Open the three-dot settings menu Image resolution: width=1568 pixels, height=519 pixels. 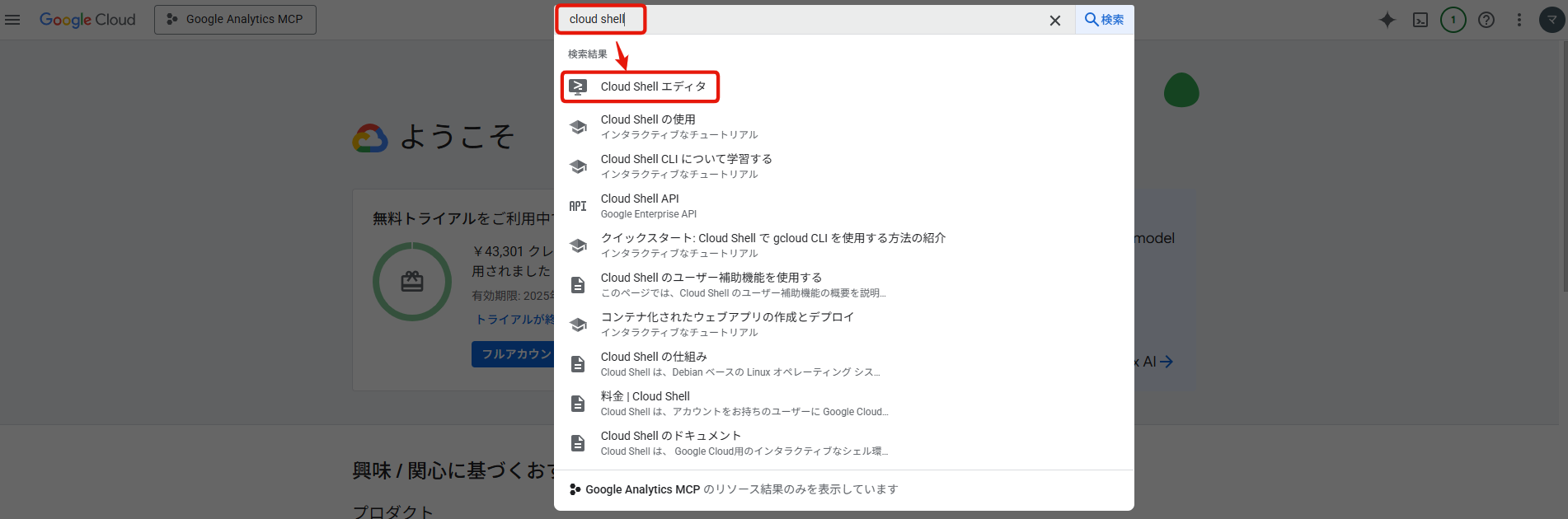[1519, 20]
